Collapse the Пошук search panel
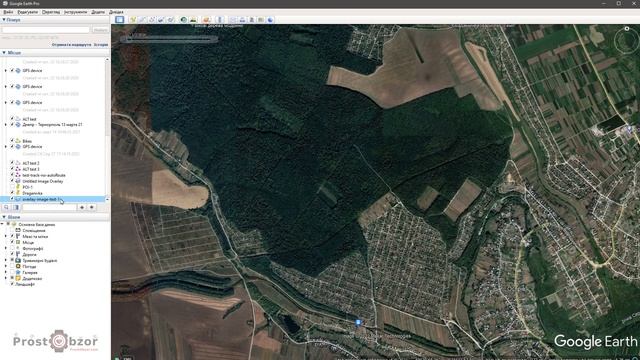 (4, 20)
